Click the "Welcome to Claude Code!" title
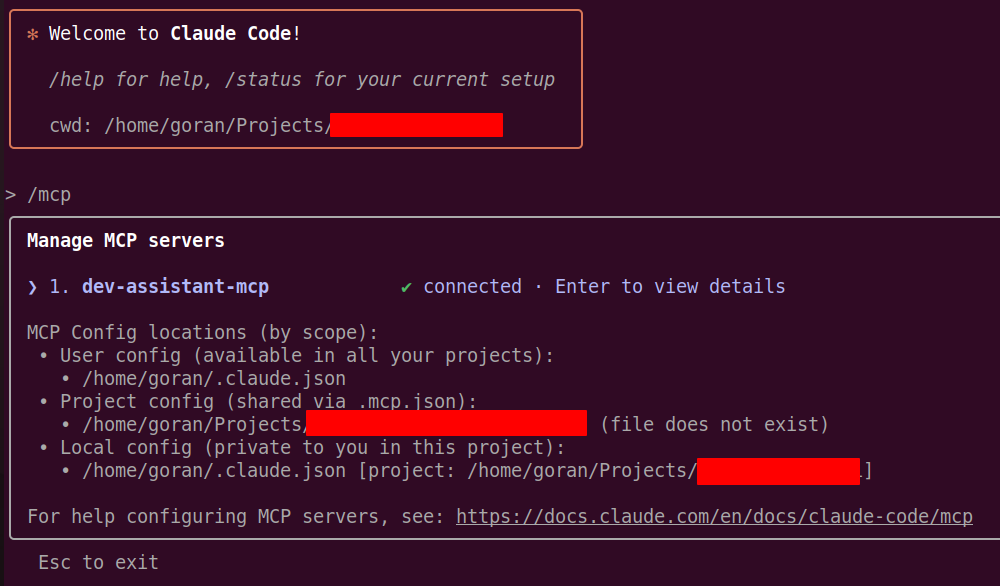 click(175, 34)
